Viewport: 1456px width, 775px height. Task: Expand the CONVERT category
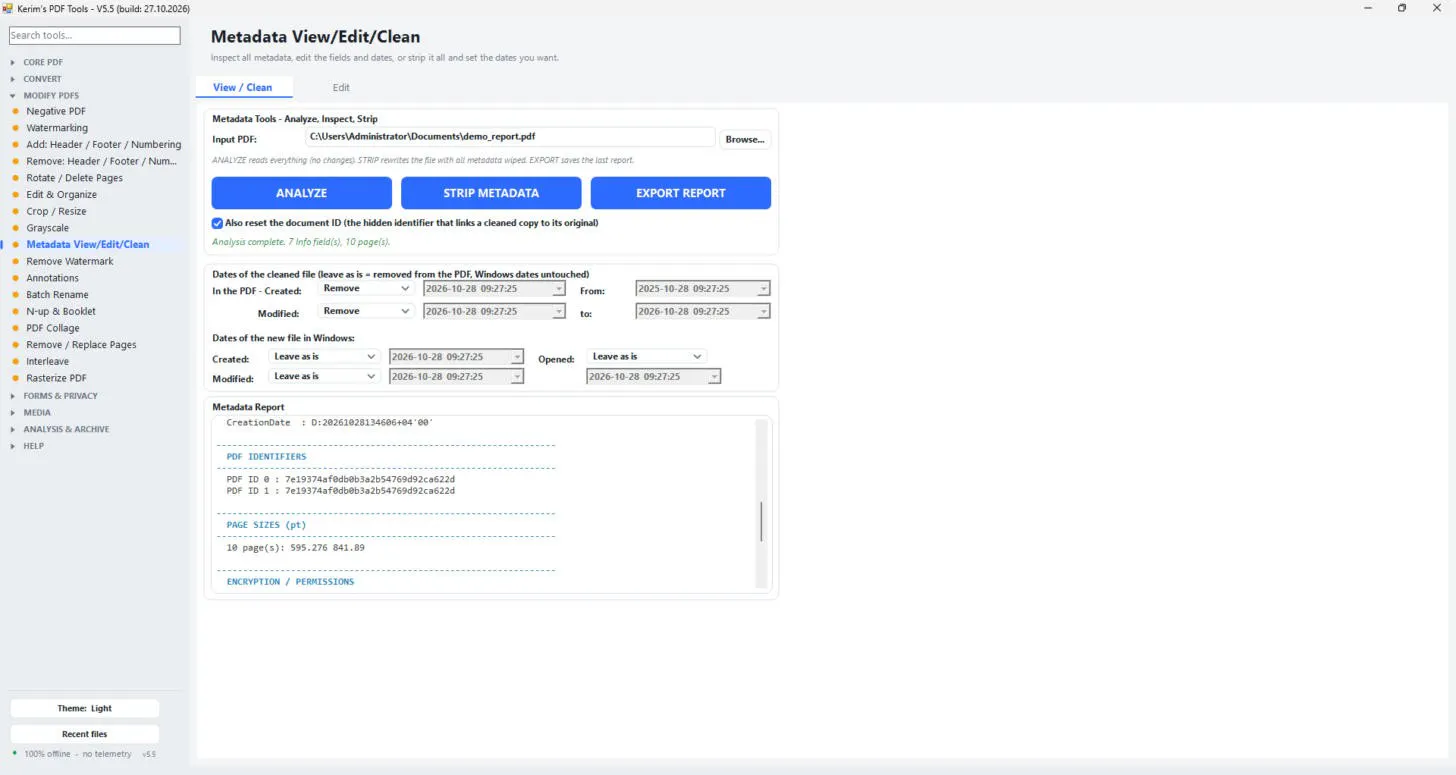coord(42,79)
